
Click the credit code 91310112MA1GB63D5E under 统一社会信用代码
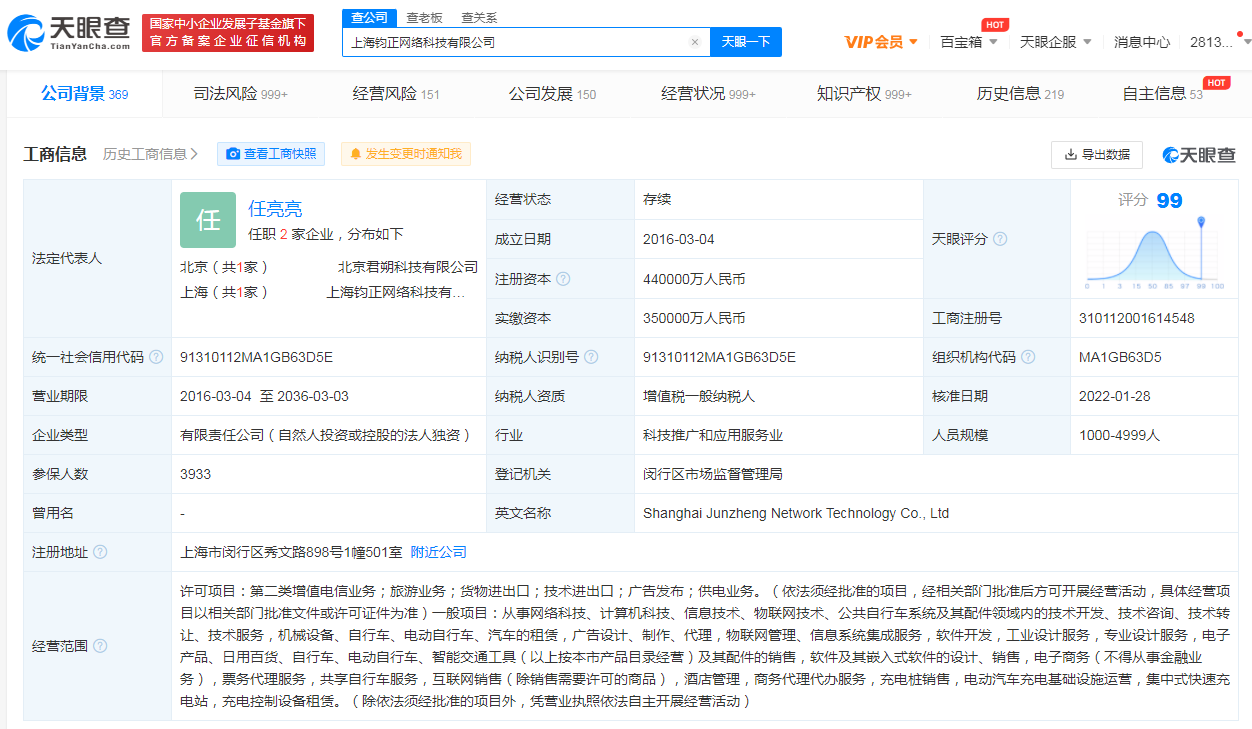coord(256,357)
